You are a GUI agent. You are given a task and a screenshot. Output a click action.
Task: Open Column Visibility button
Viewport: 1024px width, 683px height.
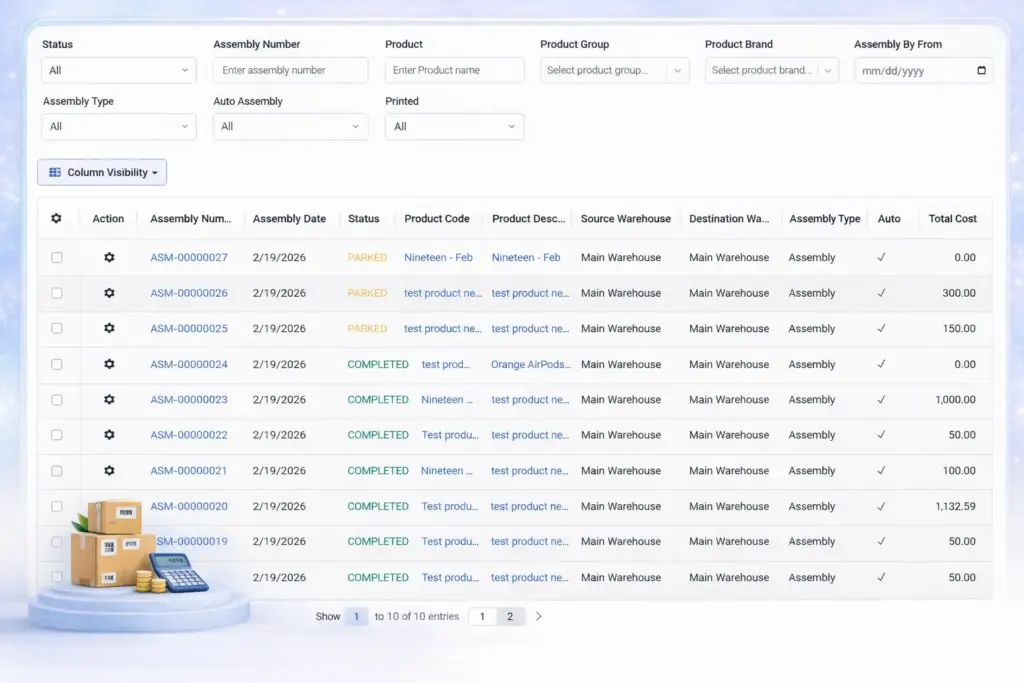pos(102,173)
